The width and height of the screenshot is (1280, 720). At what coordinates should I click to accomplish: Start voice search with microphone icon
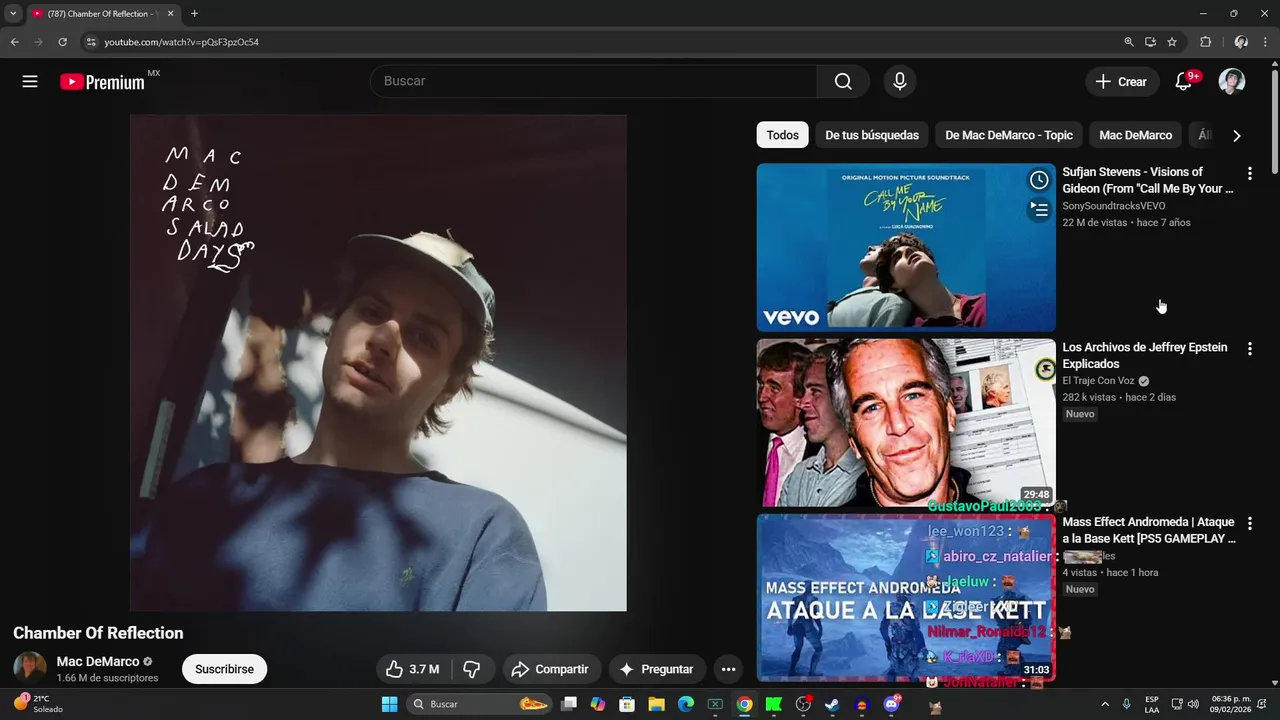coord(900,81)
